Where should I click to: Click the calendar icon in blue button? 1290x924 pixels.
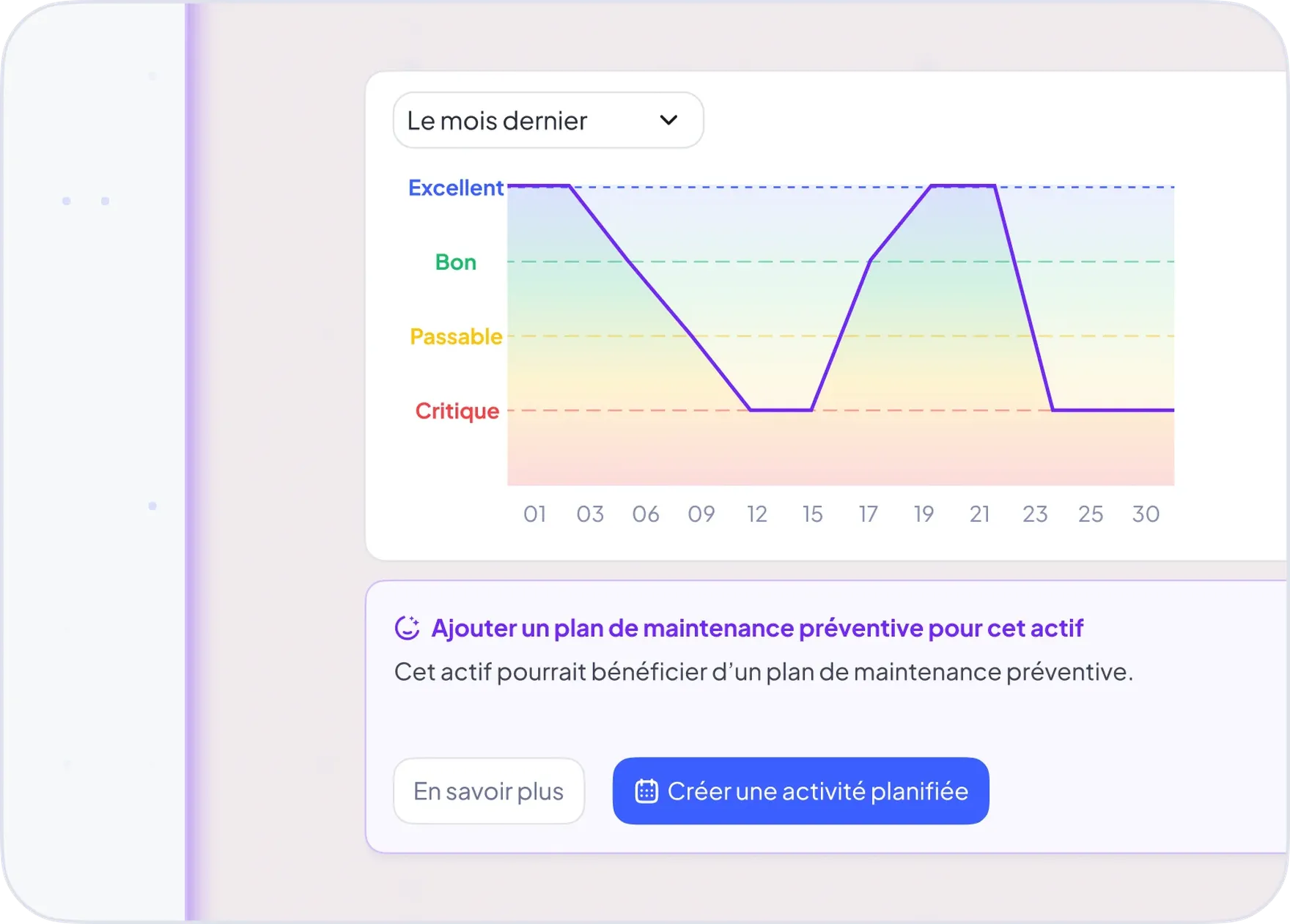coord(646,791)
